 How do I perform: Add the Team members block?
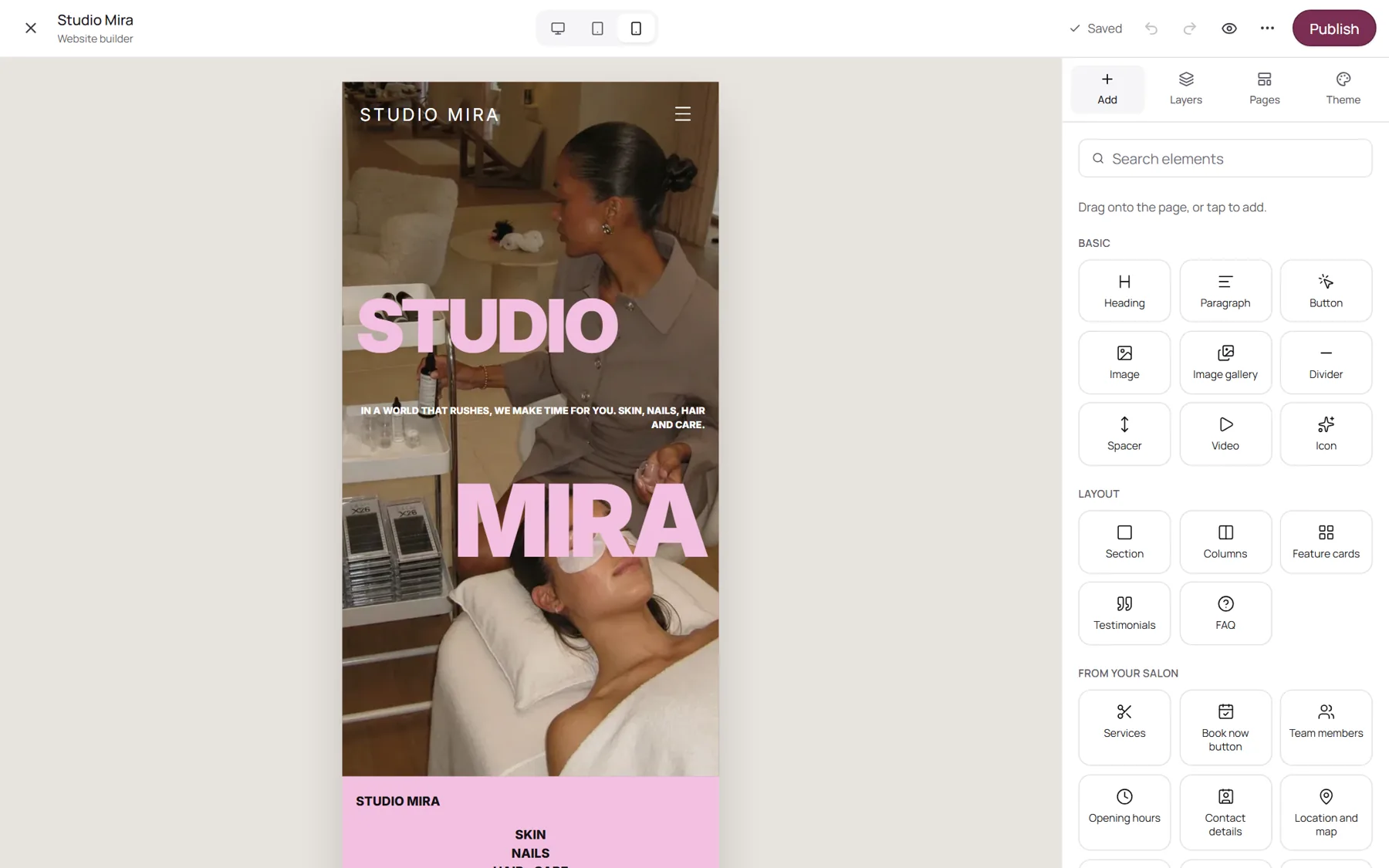click(1326, 728)
